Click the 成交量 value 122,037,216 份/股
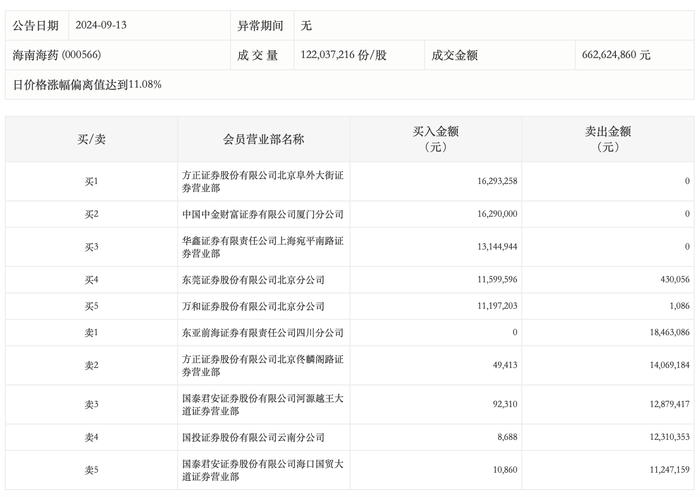The image size is (700, 497). [x=343, y=55]
